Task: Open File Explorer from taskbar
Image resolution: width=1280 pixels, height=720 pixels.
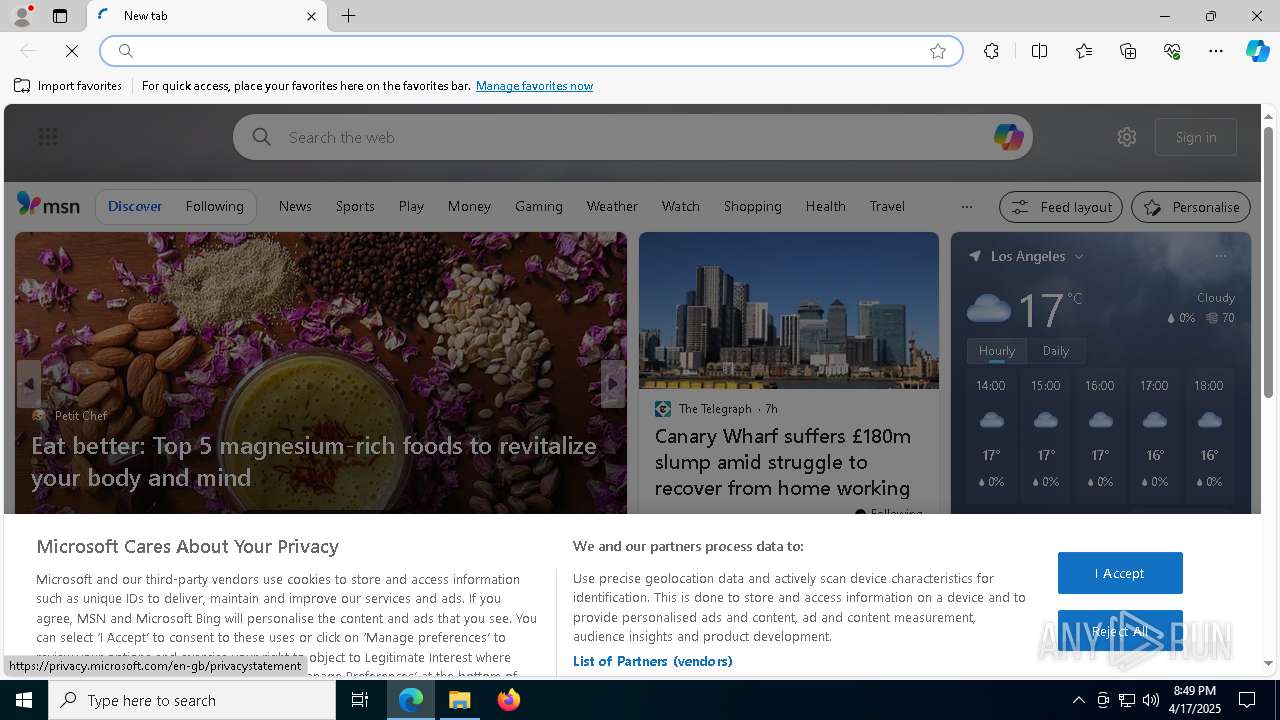Action: tap(460, 700)
